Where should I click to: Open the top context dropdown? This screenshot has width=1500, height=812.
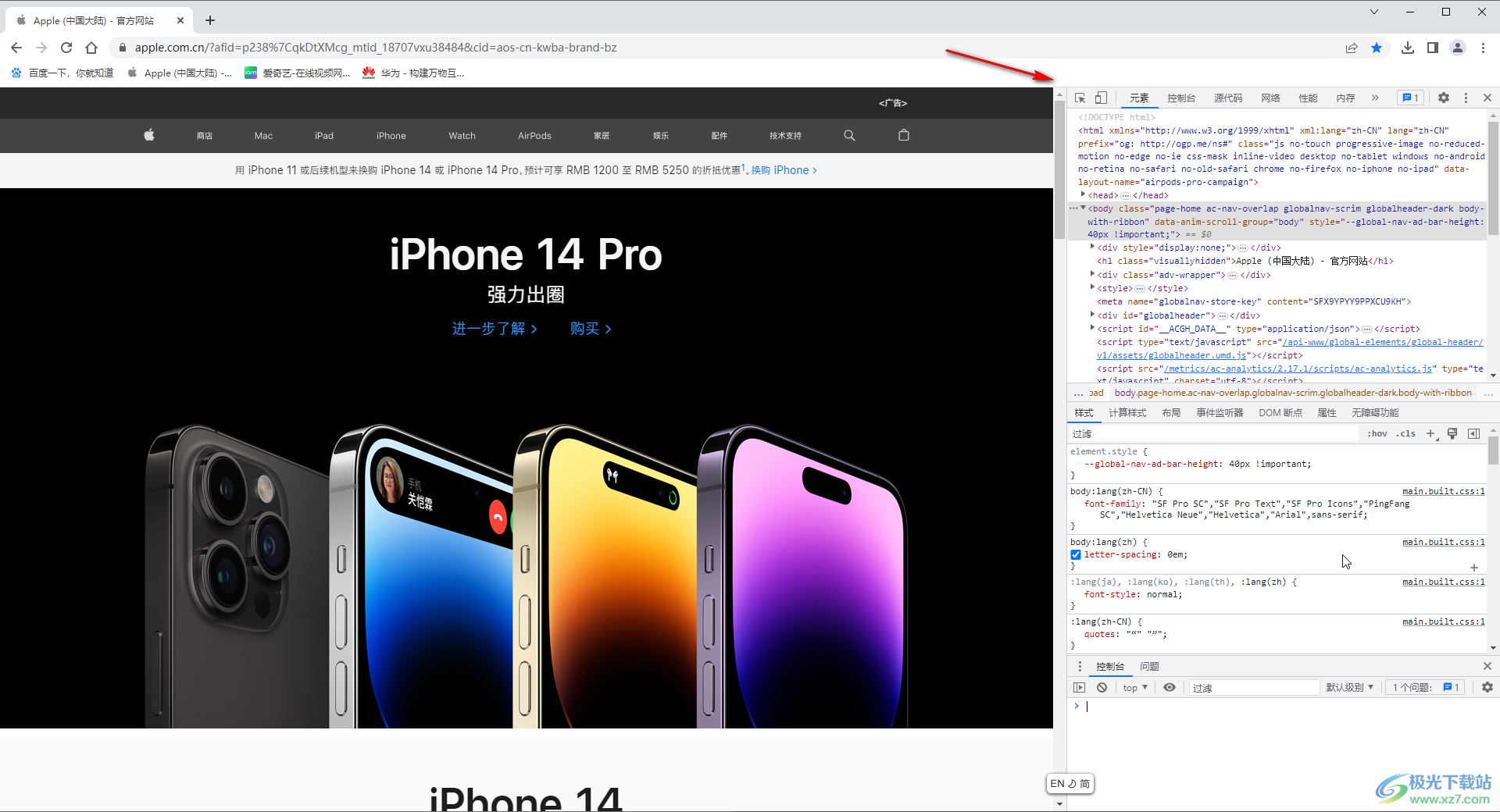(x=1135, y=687)
